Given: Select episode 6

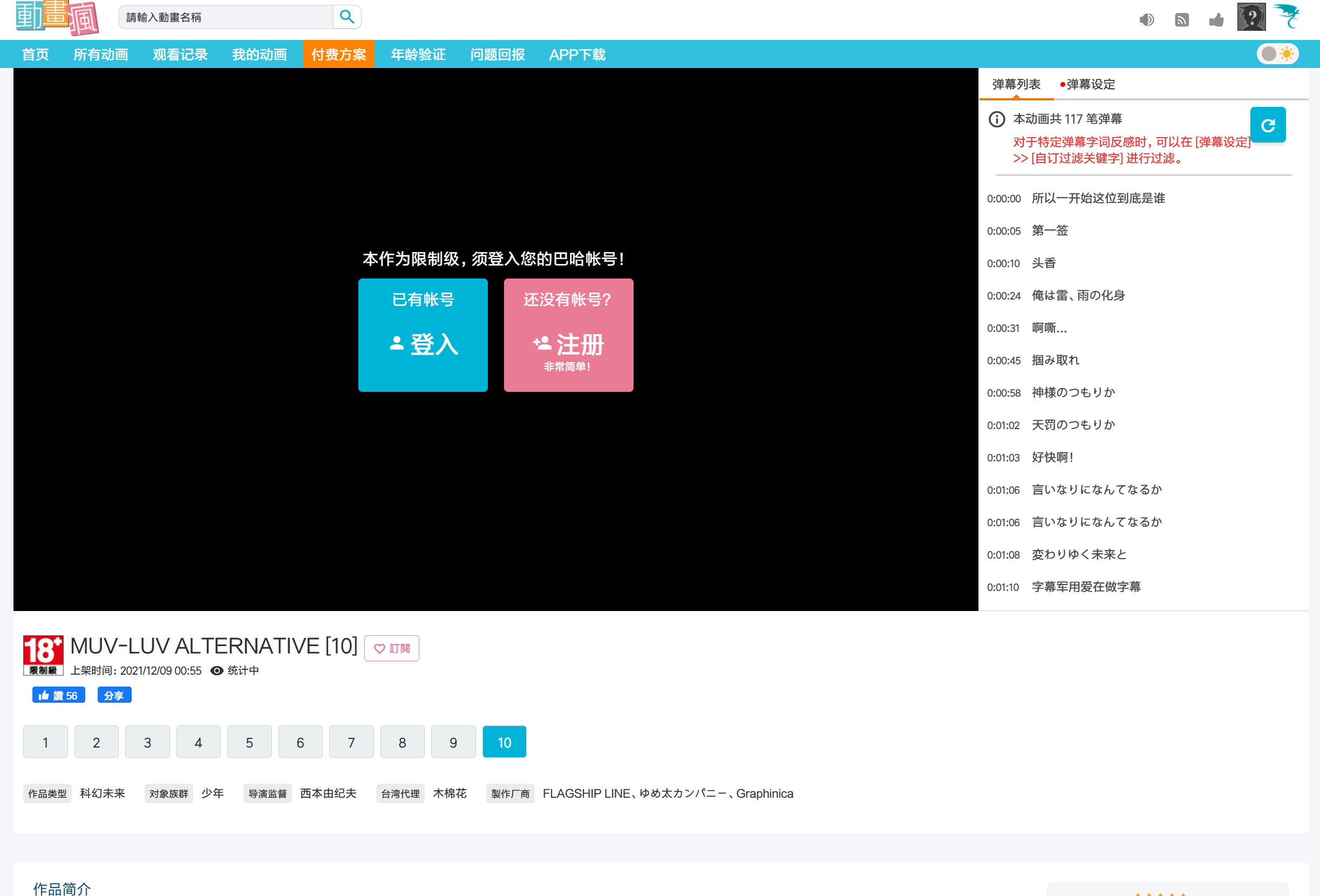Looking at the screenshot, I should [301, 742].
